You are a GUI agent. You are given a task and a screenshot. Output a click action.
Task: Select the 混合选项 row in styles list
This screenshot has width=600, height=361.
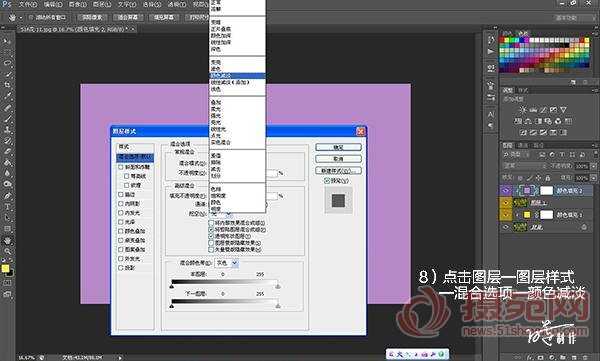click(x=135, y=158)
